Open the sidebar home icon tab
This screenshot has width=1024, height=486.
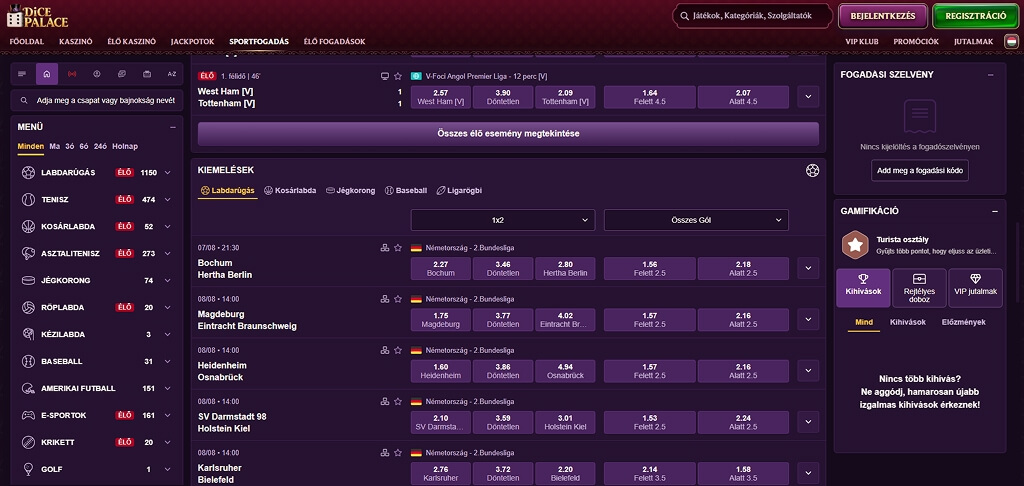(46, 74)
